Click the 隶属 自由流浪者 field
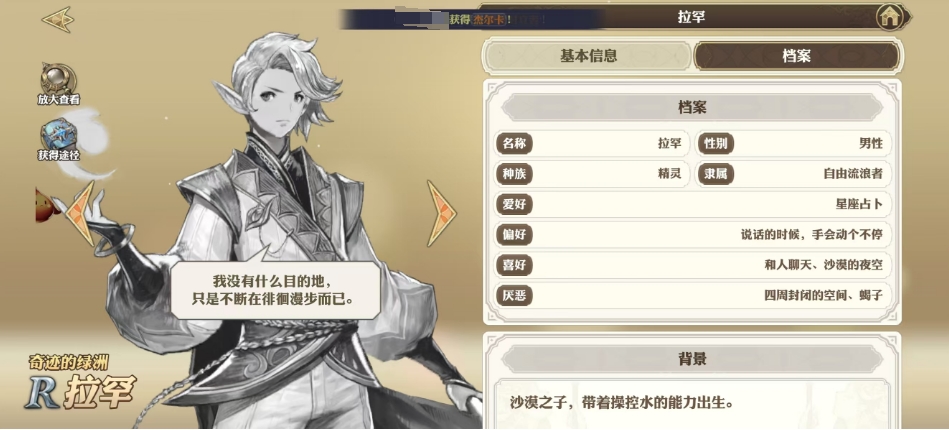The width and height of the screenshot is (949, 430). [793, 174]
